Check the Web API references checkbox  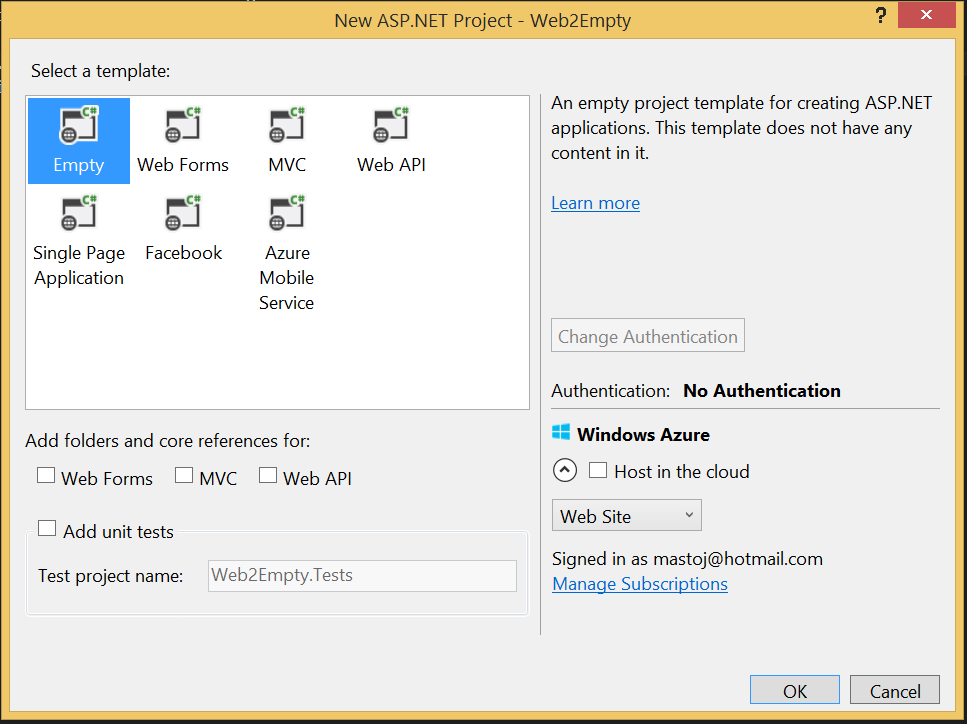pyautogui.click(x=268, y=475)
